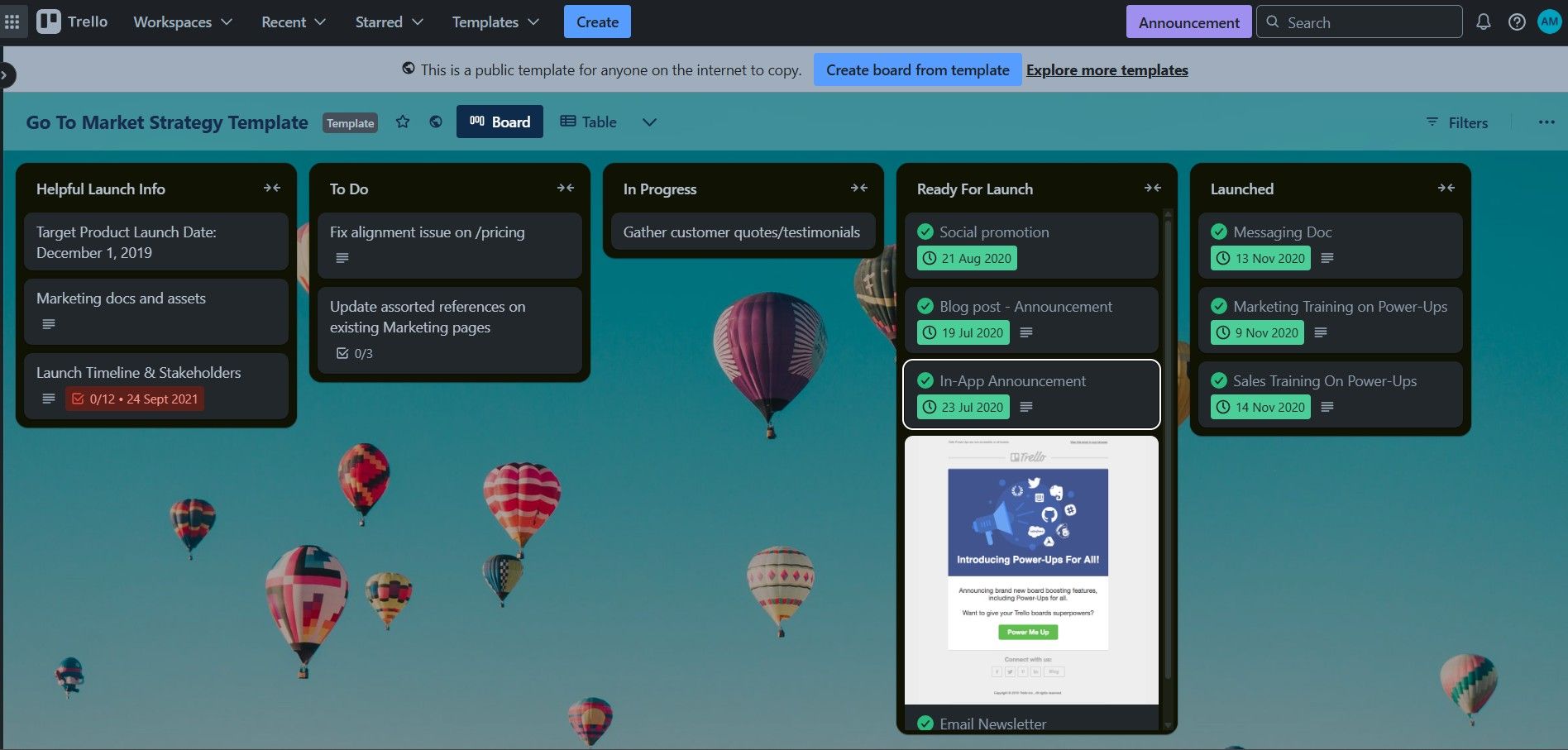Click the Template badge
1568x750 pixels.
(350, 123)
